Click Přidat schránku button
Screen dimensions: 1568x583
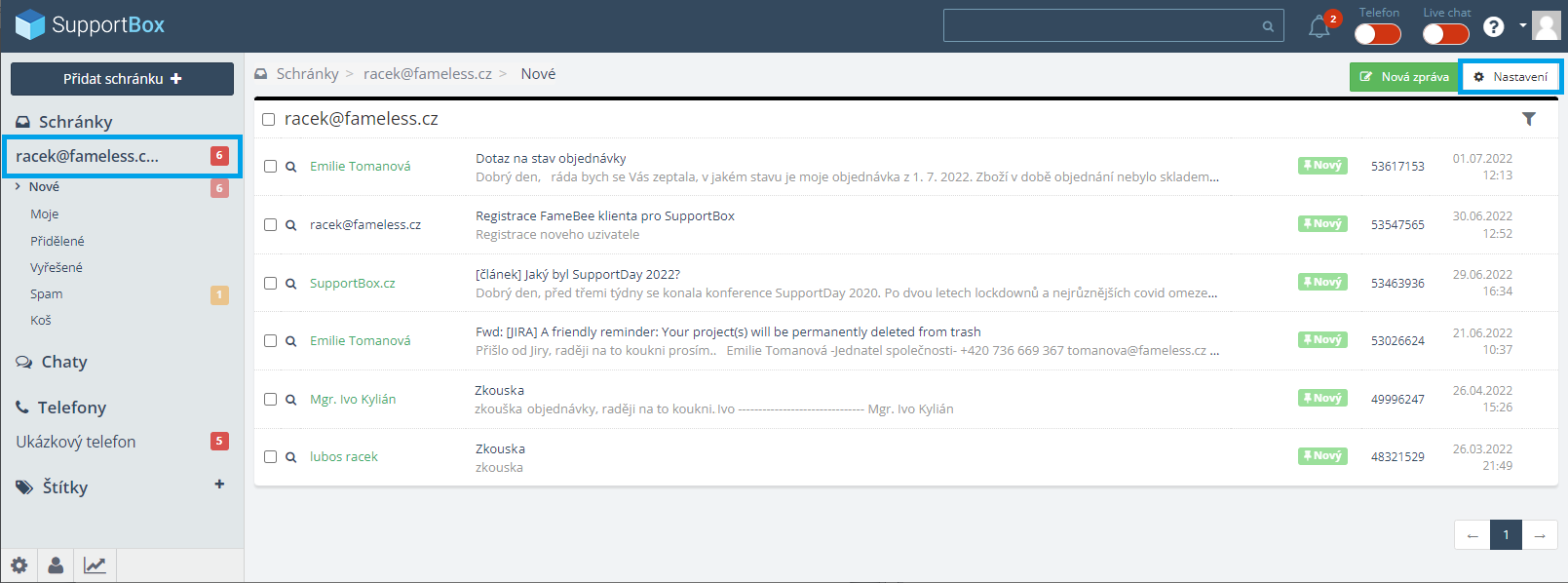(122, 79)
